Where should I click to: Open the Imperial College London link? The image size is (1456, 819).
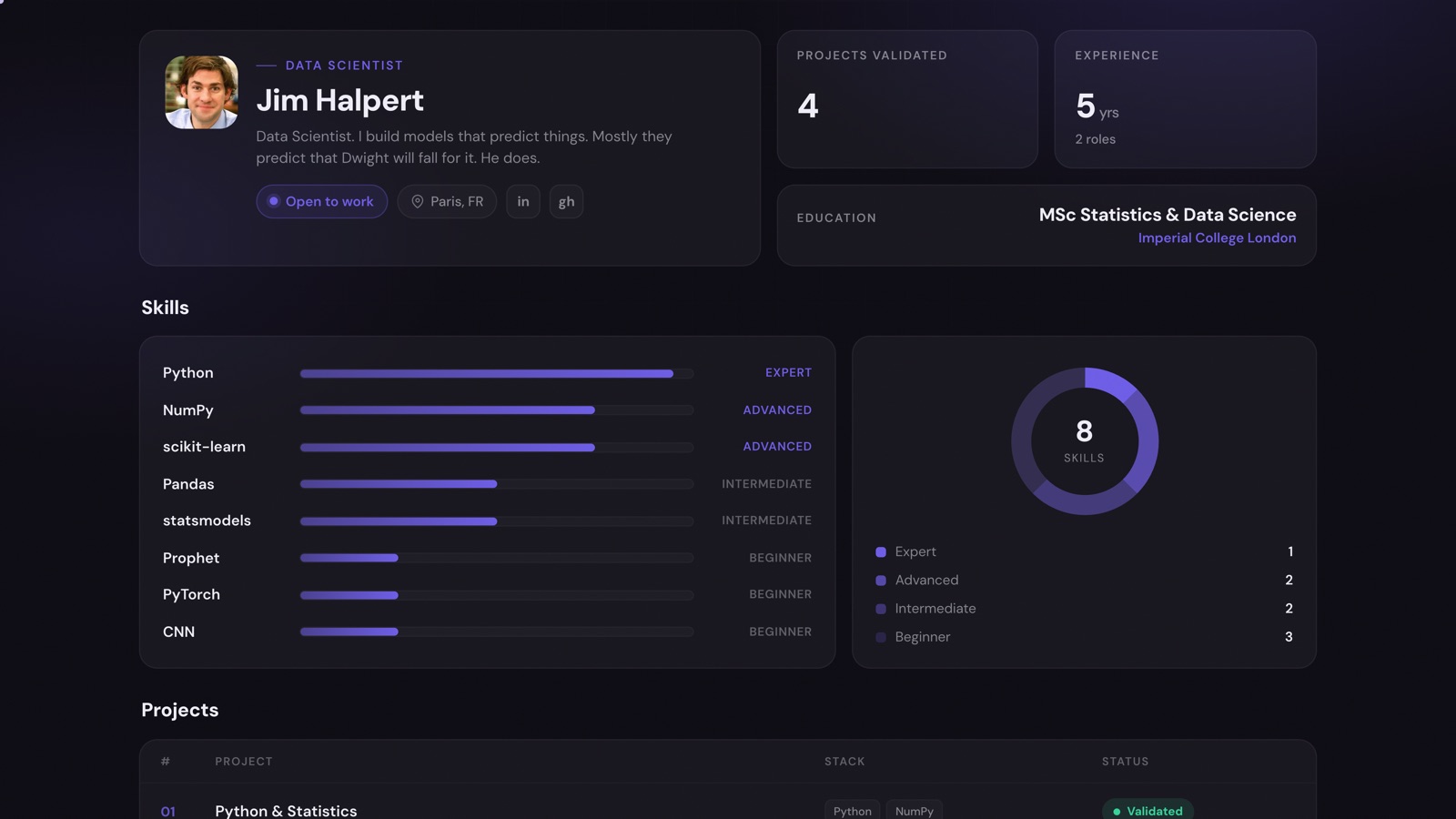click(1217, 238)
